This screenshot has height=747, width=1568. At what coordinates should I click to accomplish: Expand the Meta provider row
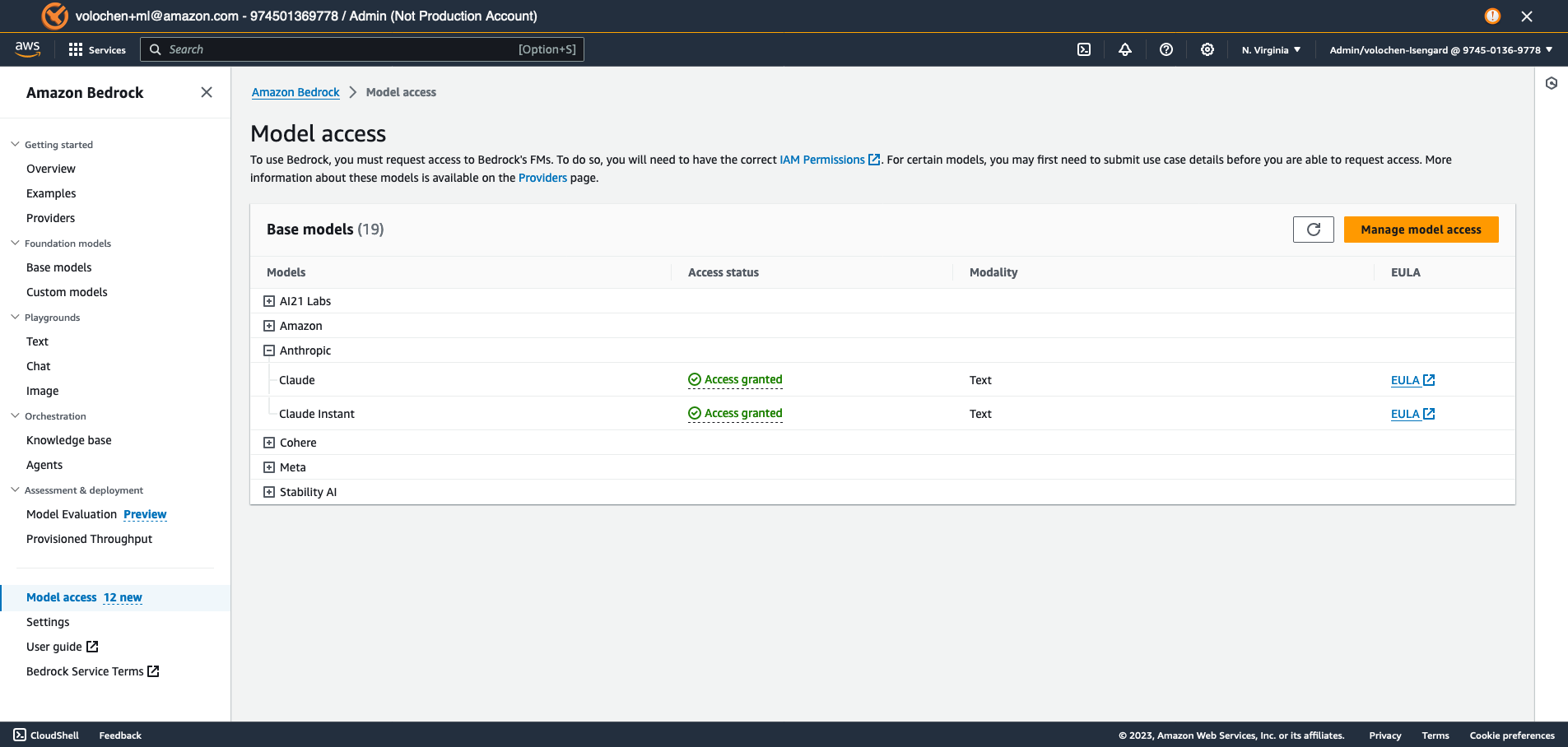[269, 467]
